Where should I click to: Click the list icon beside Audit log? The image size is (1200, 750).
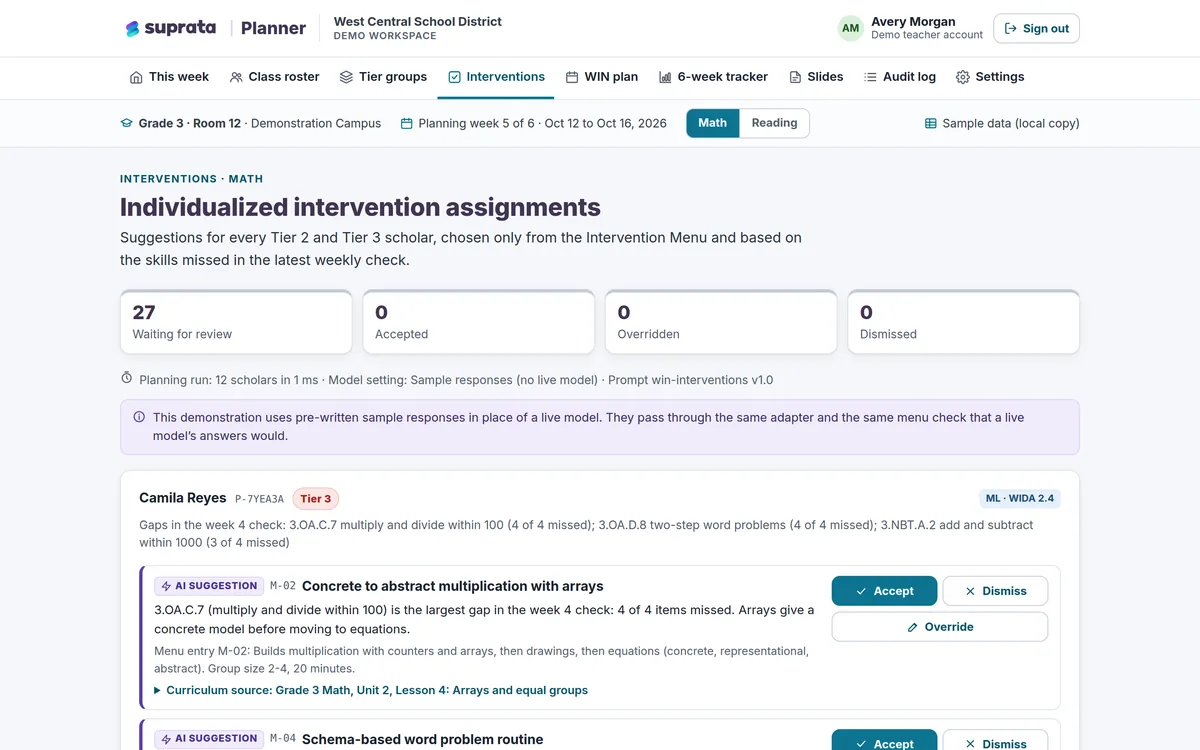pyautogui.click(x=870, y=77)
